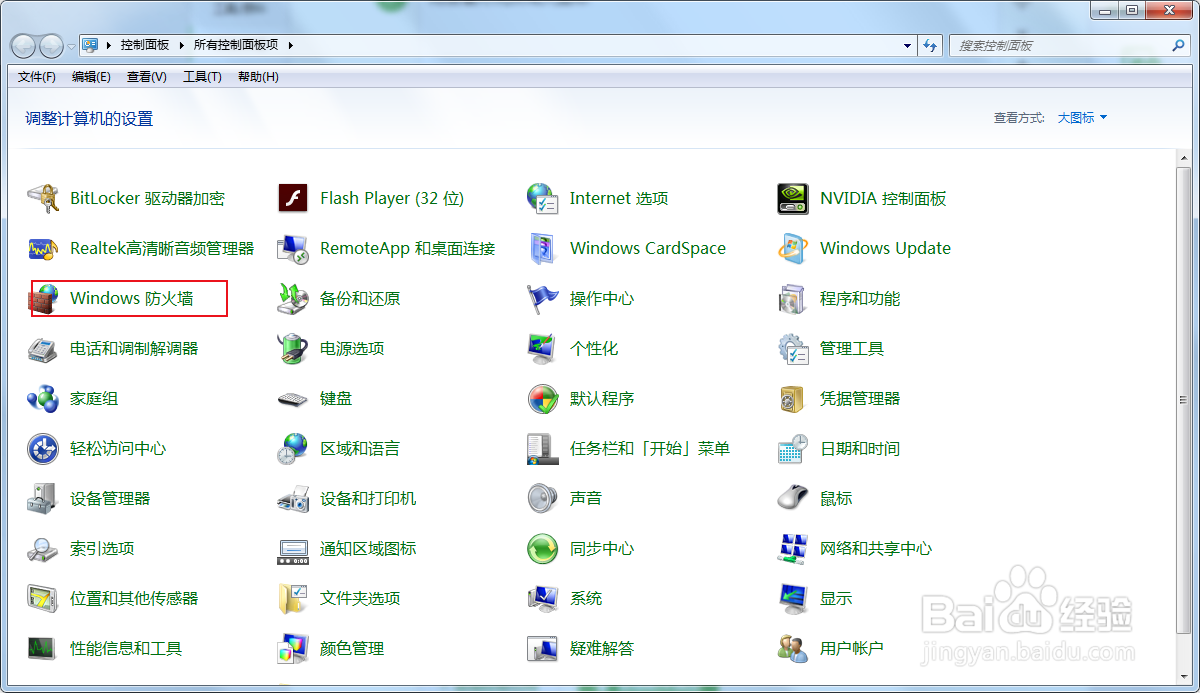Click the back navigation button
This screenshot has height=693, width=1200.
click(22, 45)
